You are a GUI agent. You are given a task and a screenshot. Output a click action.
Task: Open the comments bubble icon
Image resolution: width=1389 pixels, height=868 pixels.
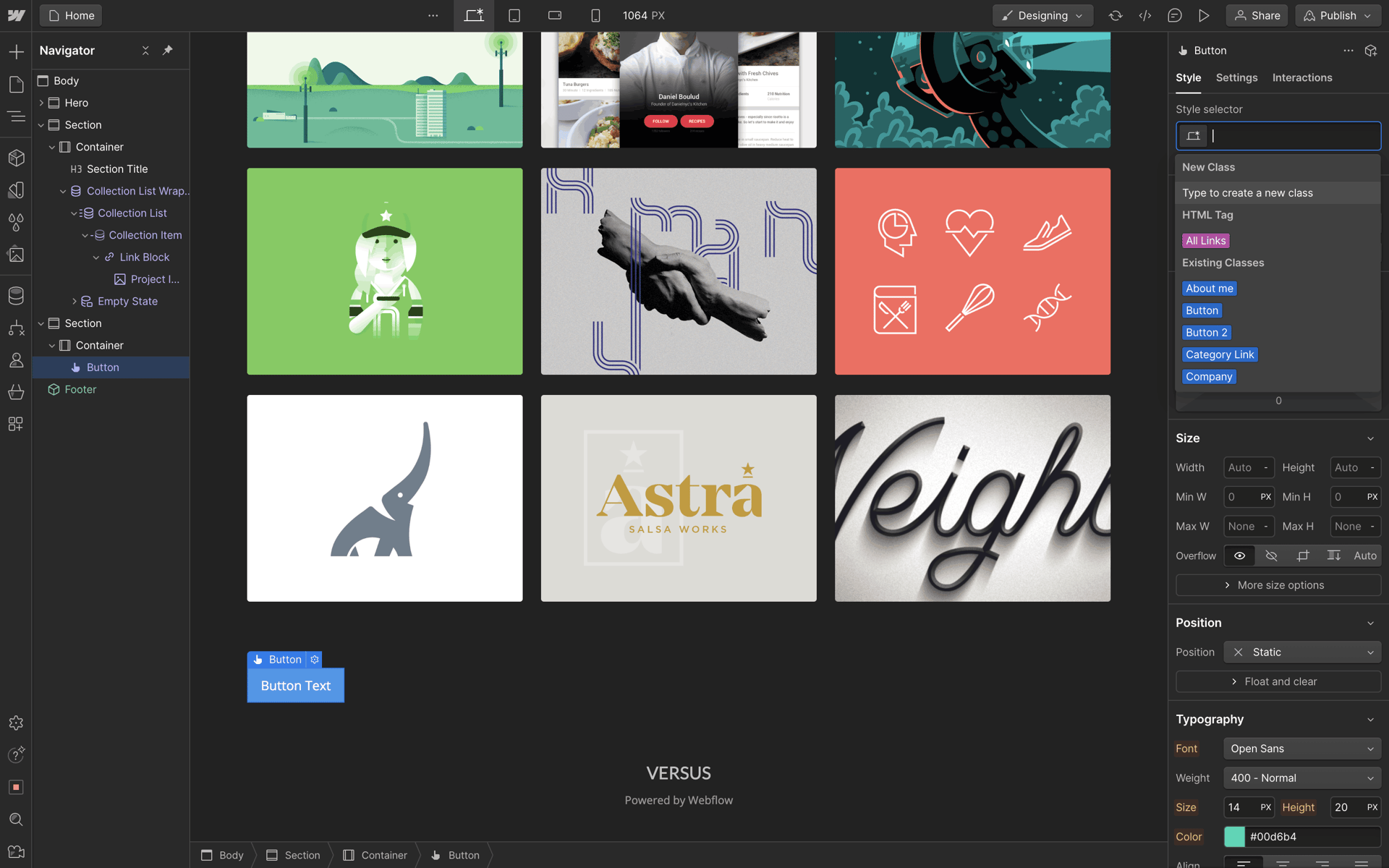(x=1175, y=15)
